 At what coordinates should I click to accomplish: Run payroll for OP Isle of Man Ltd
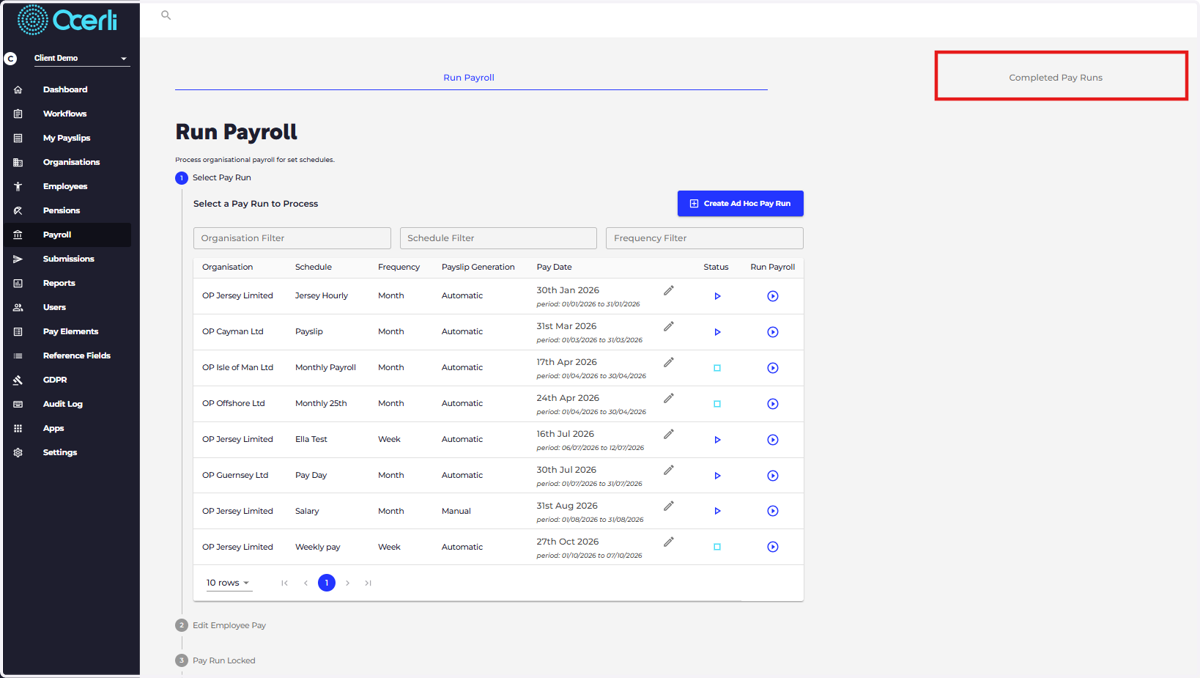(x=773, y=368)
